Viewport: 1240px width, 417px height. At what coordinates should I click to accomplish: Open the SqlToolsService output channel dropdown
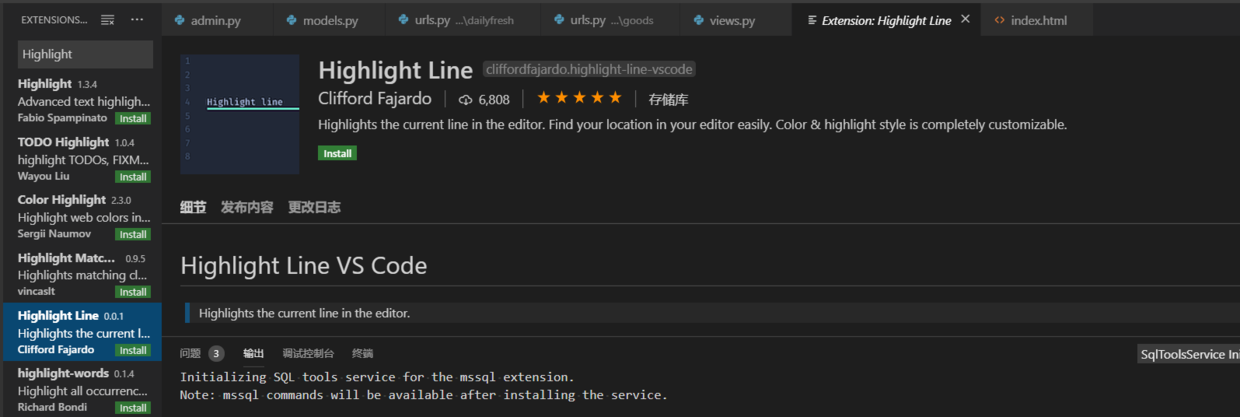coord(1189,354)
